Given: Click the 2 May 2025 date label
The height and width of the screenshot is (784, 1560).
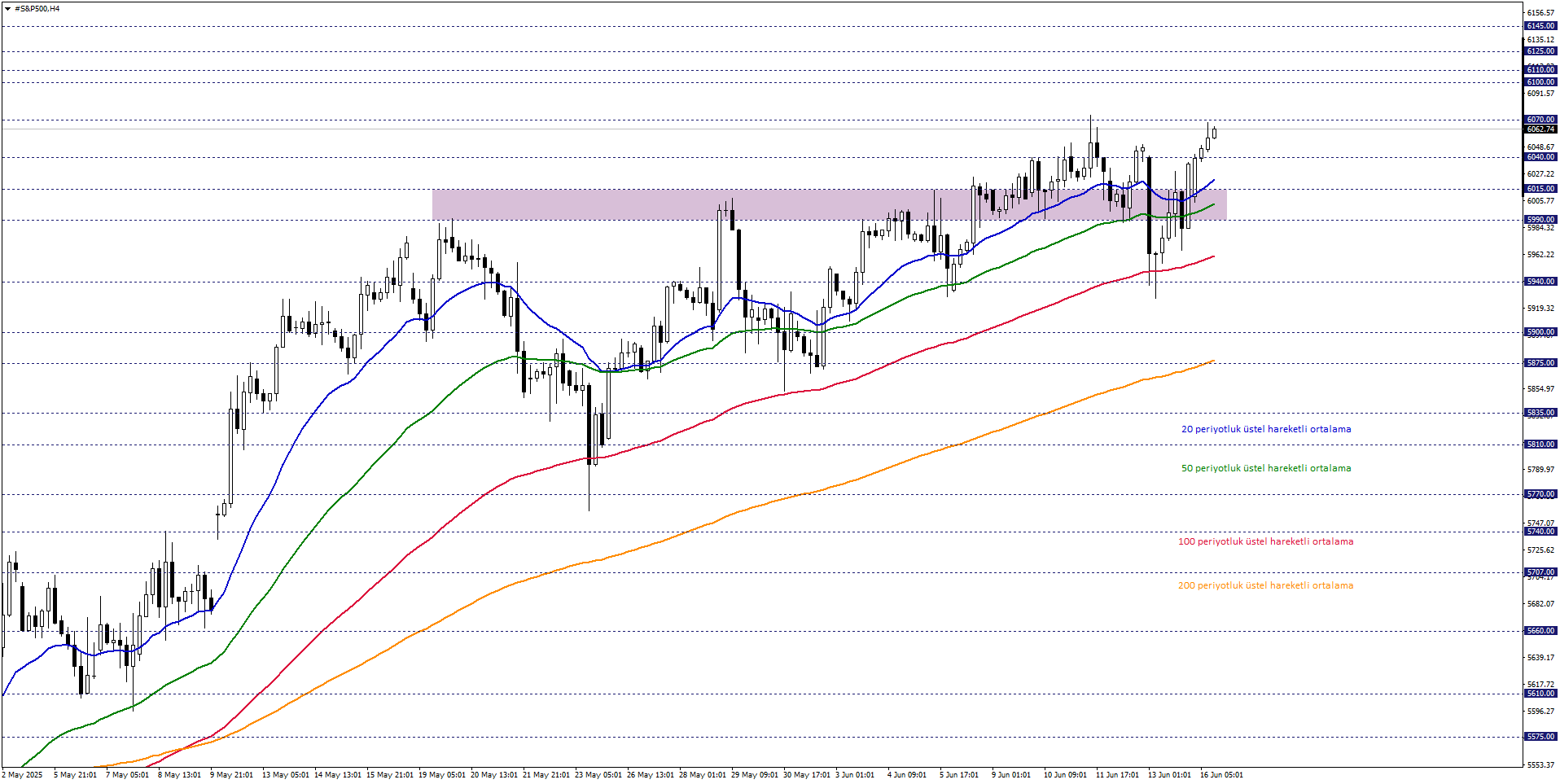Looking at the screenshot, I should (22, 775).
